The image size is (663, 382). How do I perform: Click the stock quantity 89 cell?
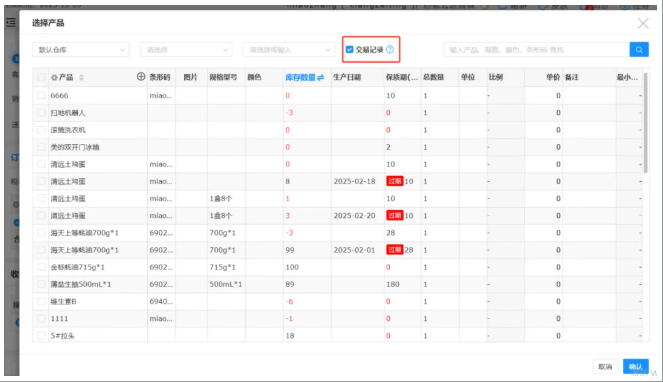[290, 284]
